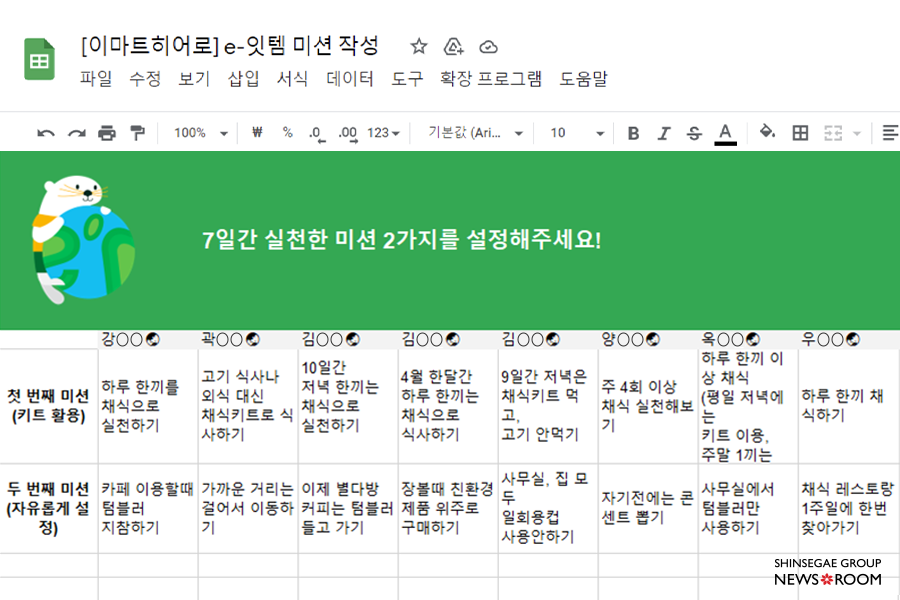This screenshot has height=600, width=900.
Task: Select the cell reading 자기전에는 콘센트 뽑기
Action: 647,508
